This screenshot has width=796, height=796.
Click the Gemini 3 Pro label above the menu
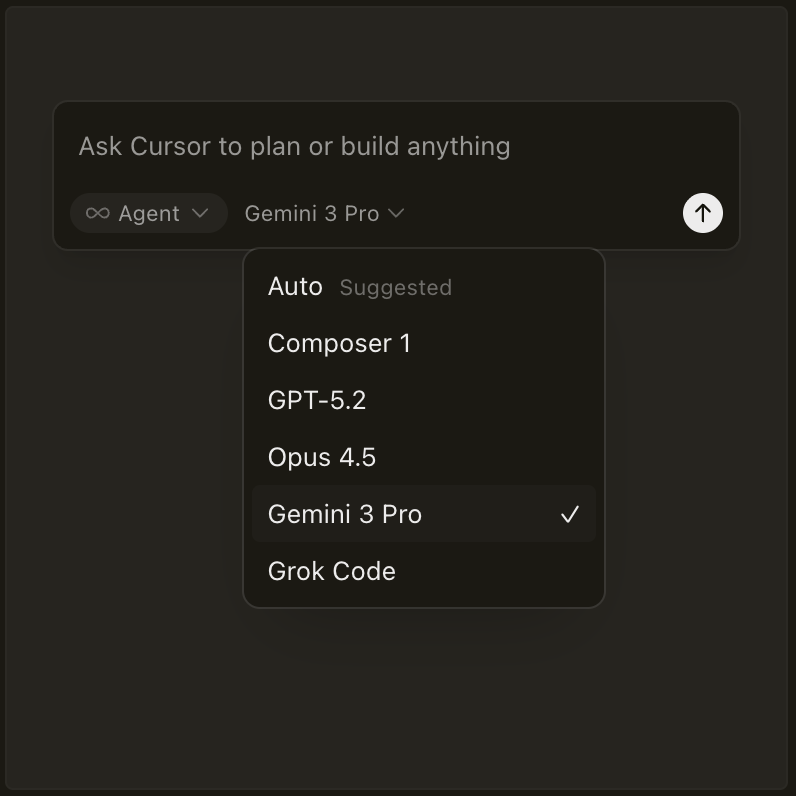(312, 213)
